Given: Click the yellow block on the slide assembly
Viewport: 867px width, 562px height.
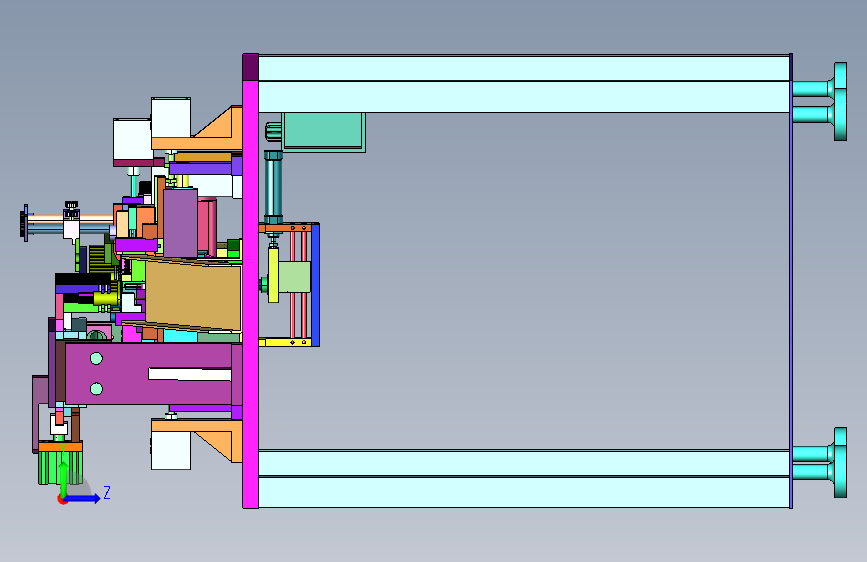Looking at the screenshot, I should pos(273,275).
